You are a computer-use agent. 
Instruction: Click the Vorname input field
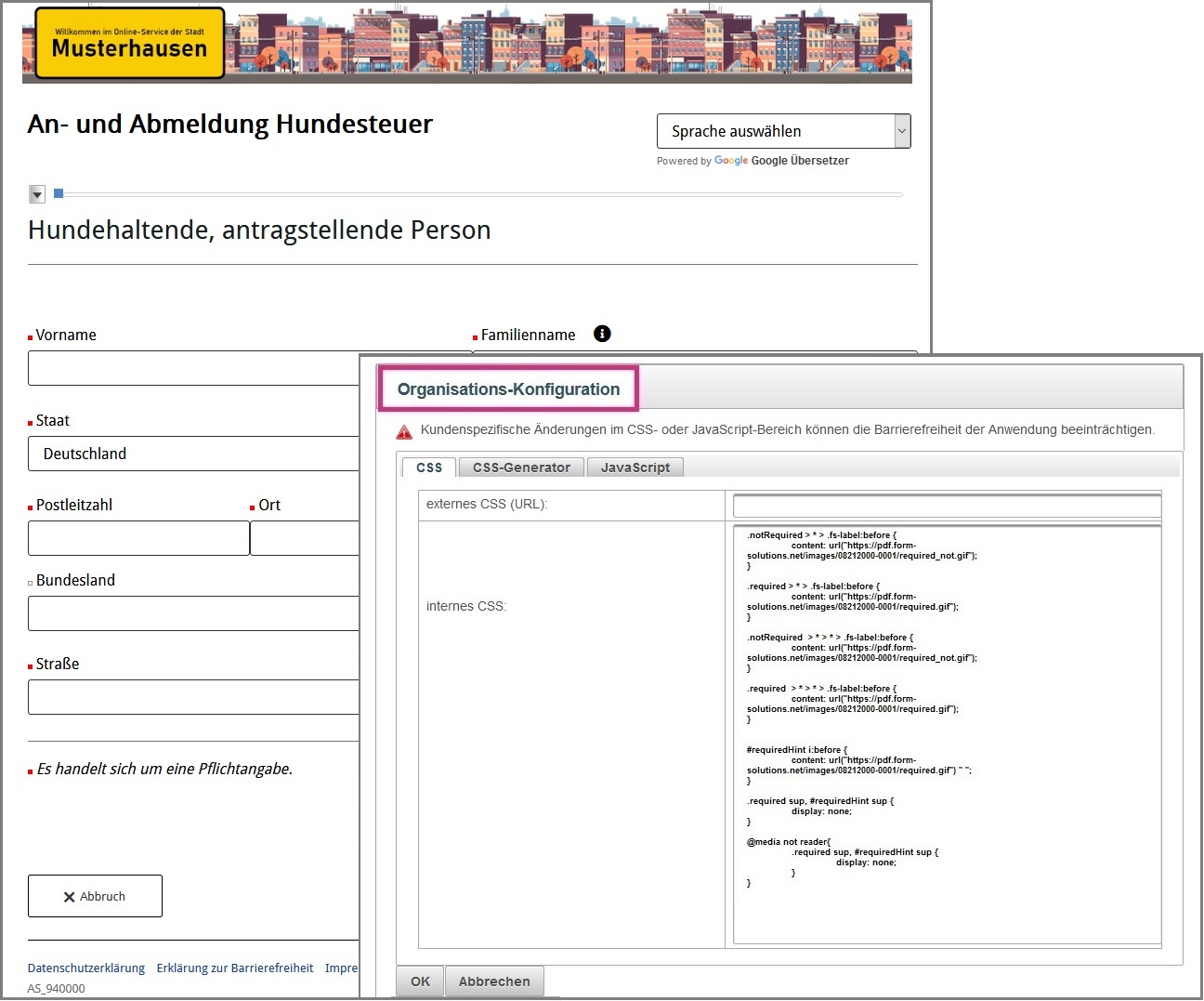point(195,368)
